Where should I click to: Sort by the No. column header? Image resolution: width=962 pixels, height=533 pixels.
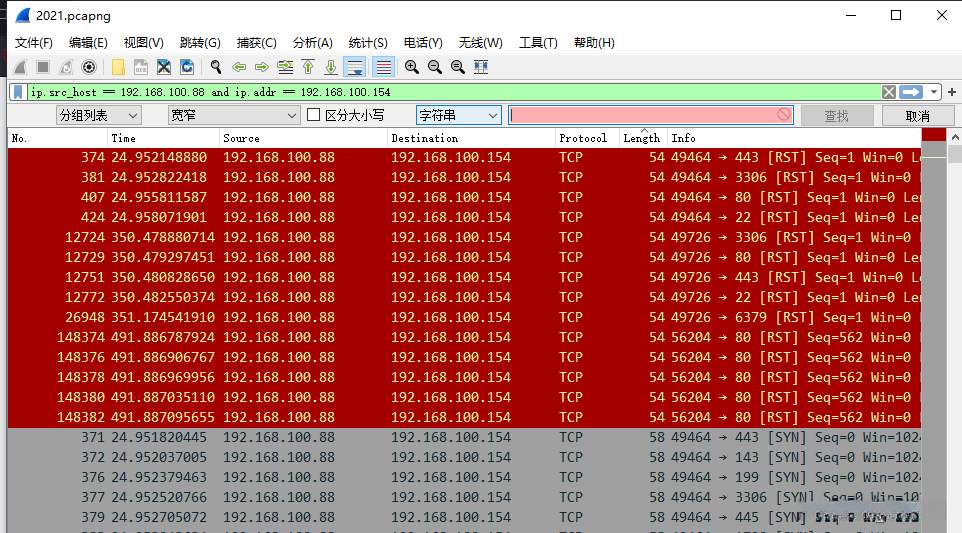tap(58, 138)
